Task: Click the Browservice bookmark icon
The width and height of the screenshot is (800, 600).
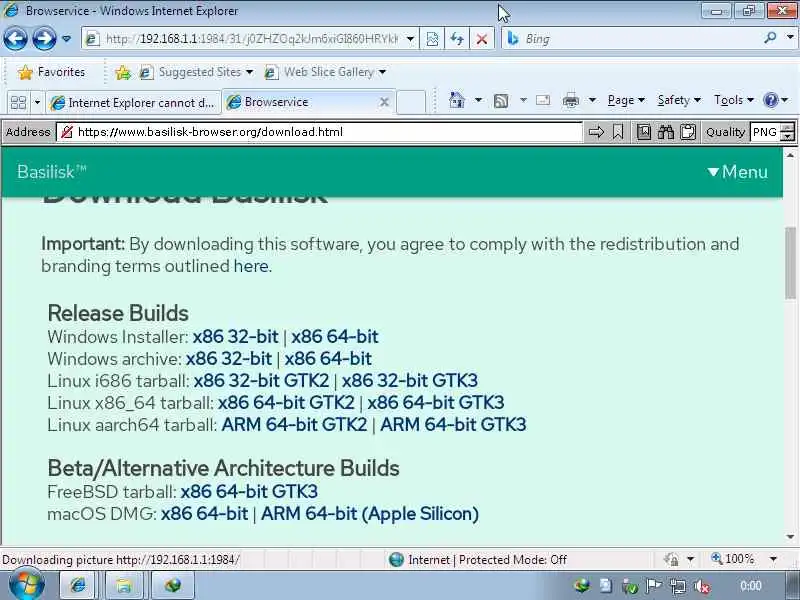Action: [618, 132]
